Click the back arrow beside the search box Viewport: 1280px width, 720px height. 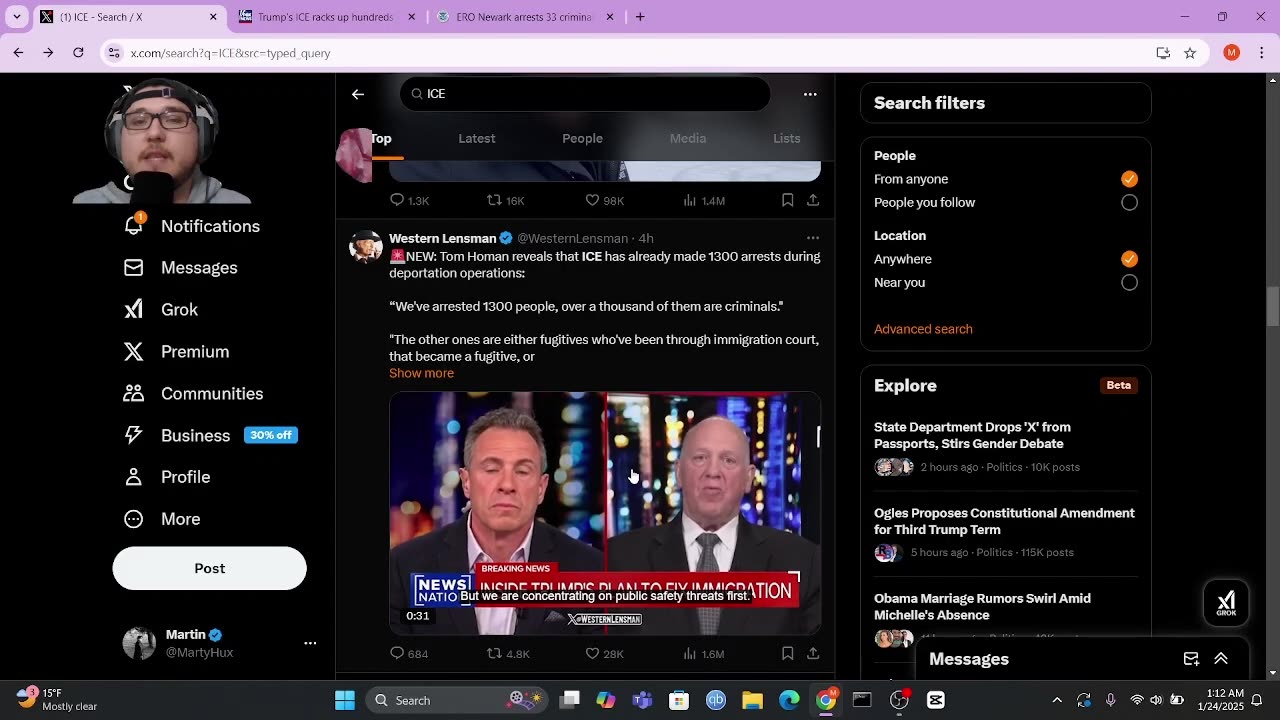[358, 94]
